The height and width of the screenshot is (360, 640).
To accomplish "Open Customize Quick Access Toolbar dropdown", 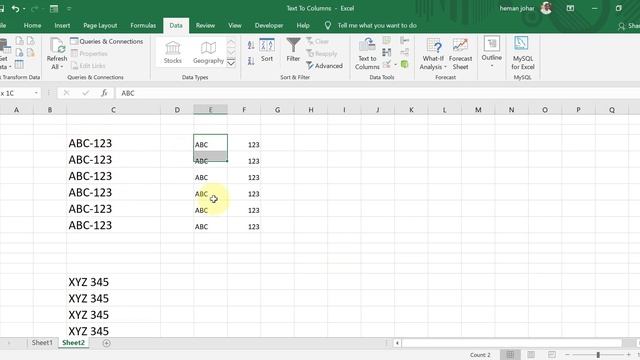I will point(69,9).
